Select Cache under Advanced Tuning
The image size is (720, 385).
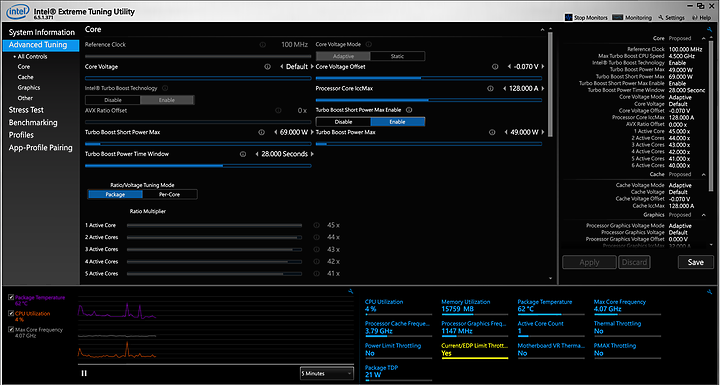[26, 77]
